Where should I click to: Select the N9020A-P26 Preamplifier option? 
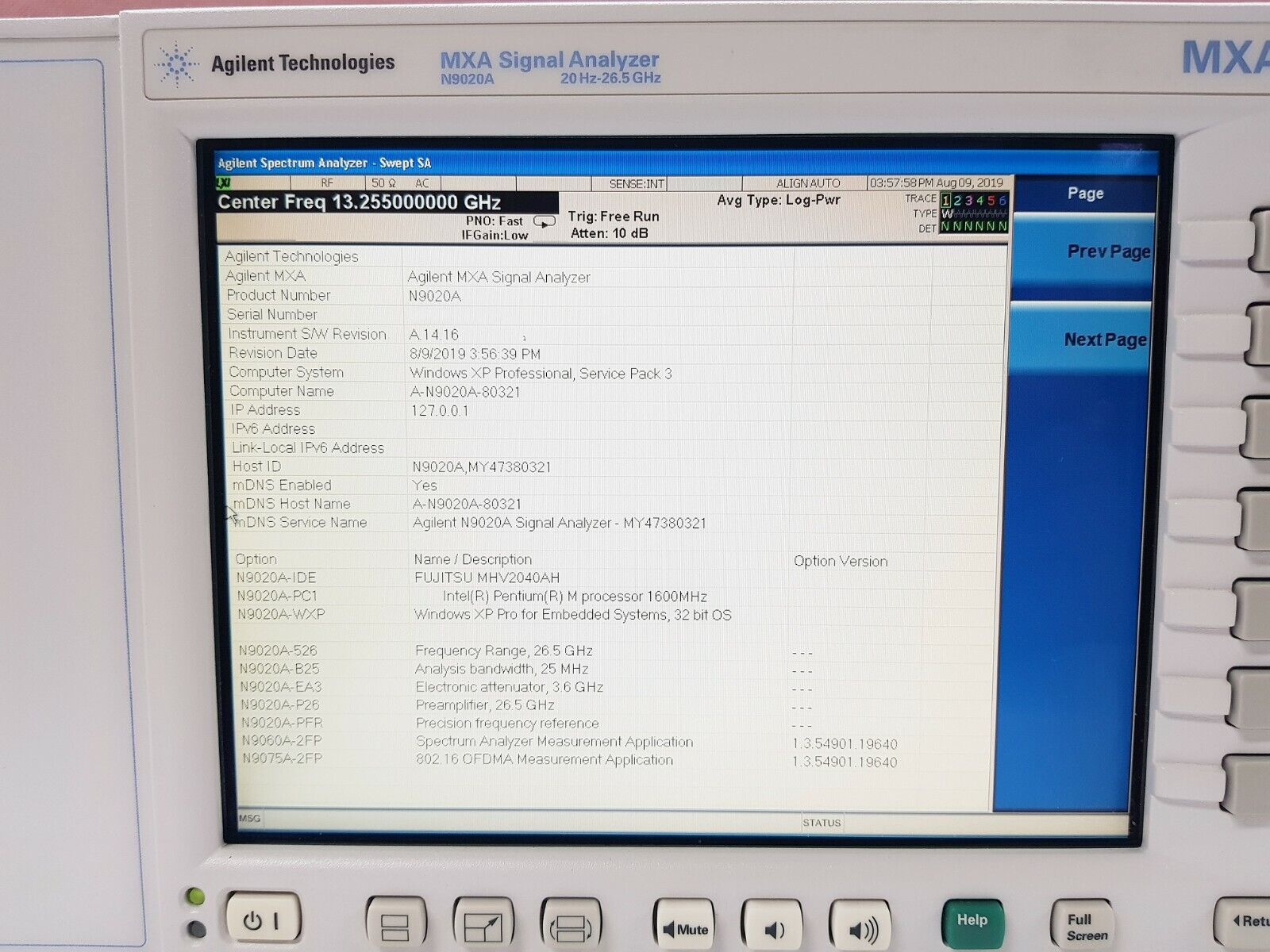(525, 705)
